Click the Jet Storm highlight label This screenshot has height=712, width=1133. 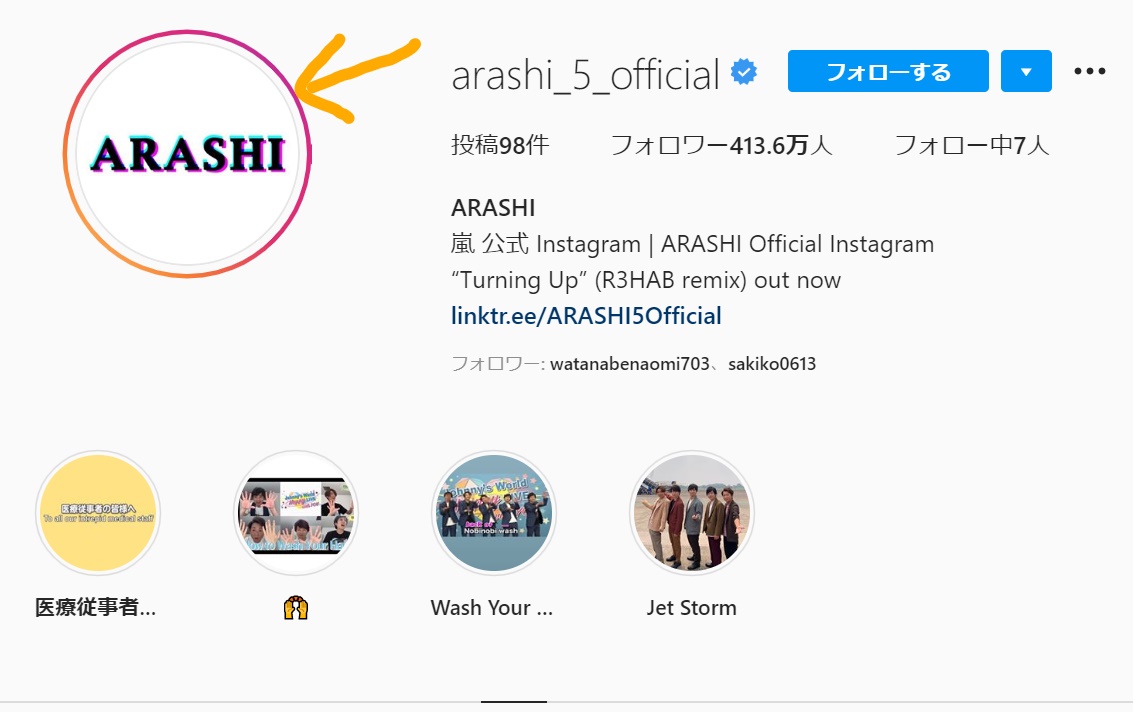(692, 608)
